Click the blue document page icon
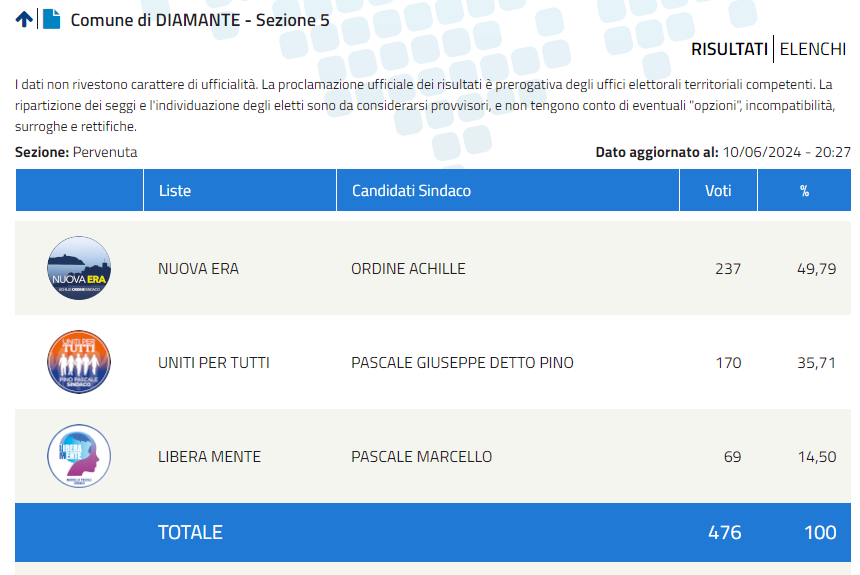 click(x=52, y=19)
